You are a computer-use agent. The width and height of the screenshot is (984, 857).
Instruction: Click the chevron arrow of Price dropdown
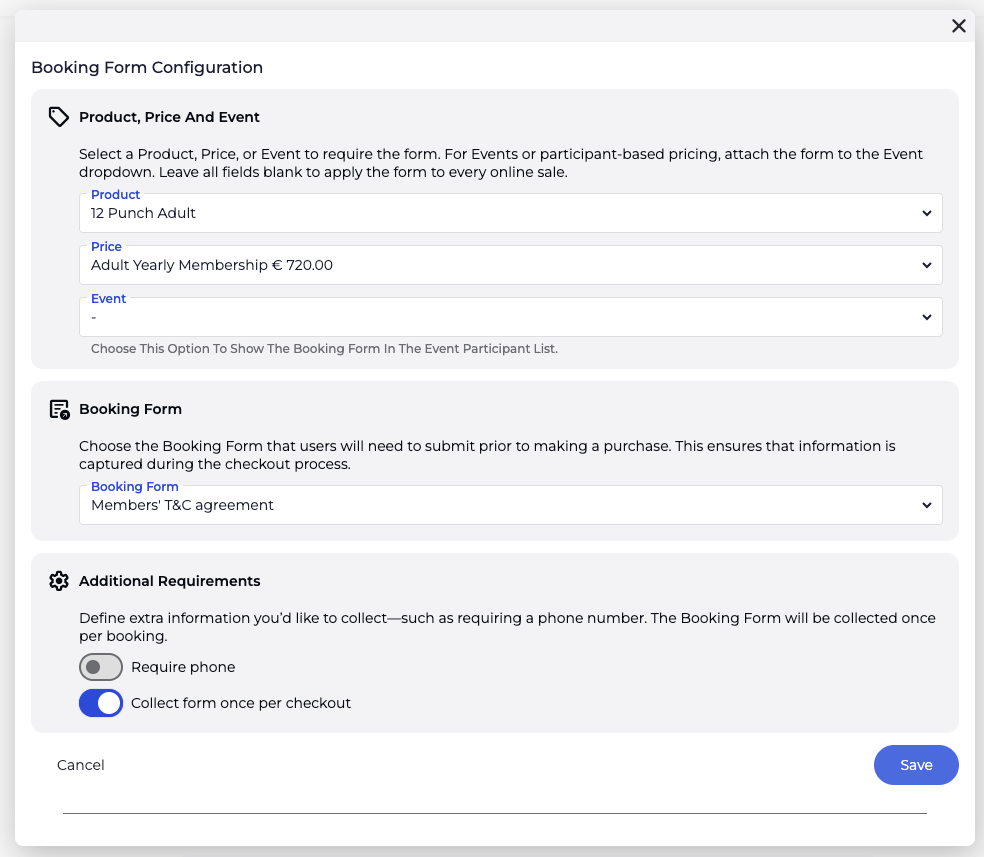click(x=927, y=265)
